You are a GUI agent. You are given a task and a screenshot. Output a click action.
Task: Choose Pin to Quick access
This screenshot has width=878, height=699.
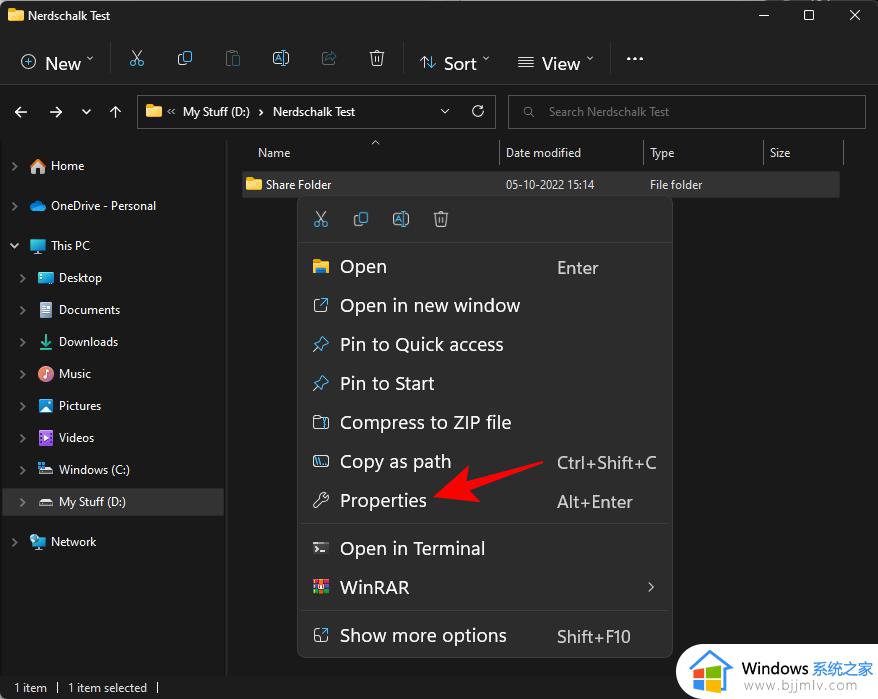click(x=484, y=344)
